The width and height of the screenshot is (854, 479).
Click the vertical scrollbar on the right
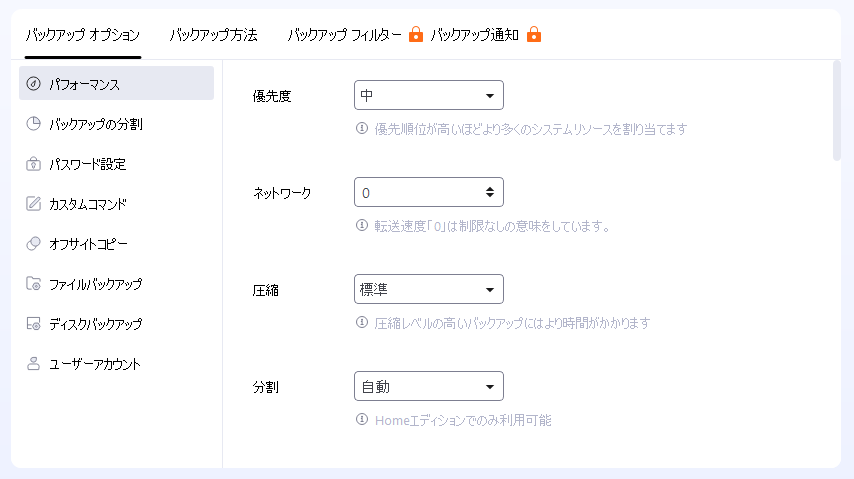click(837, 111)
